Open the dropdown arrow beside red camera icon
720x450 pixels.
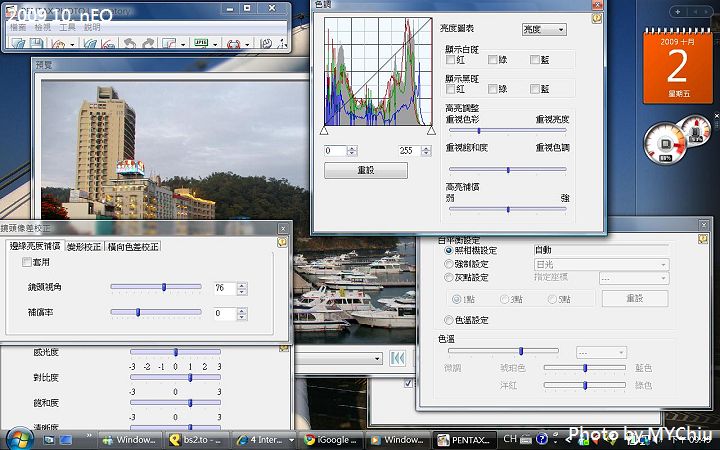point(247,45)
